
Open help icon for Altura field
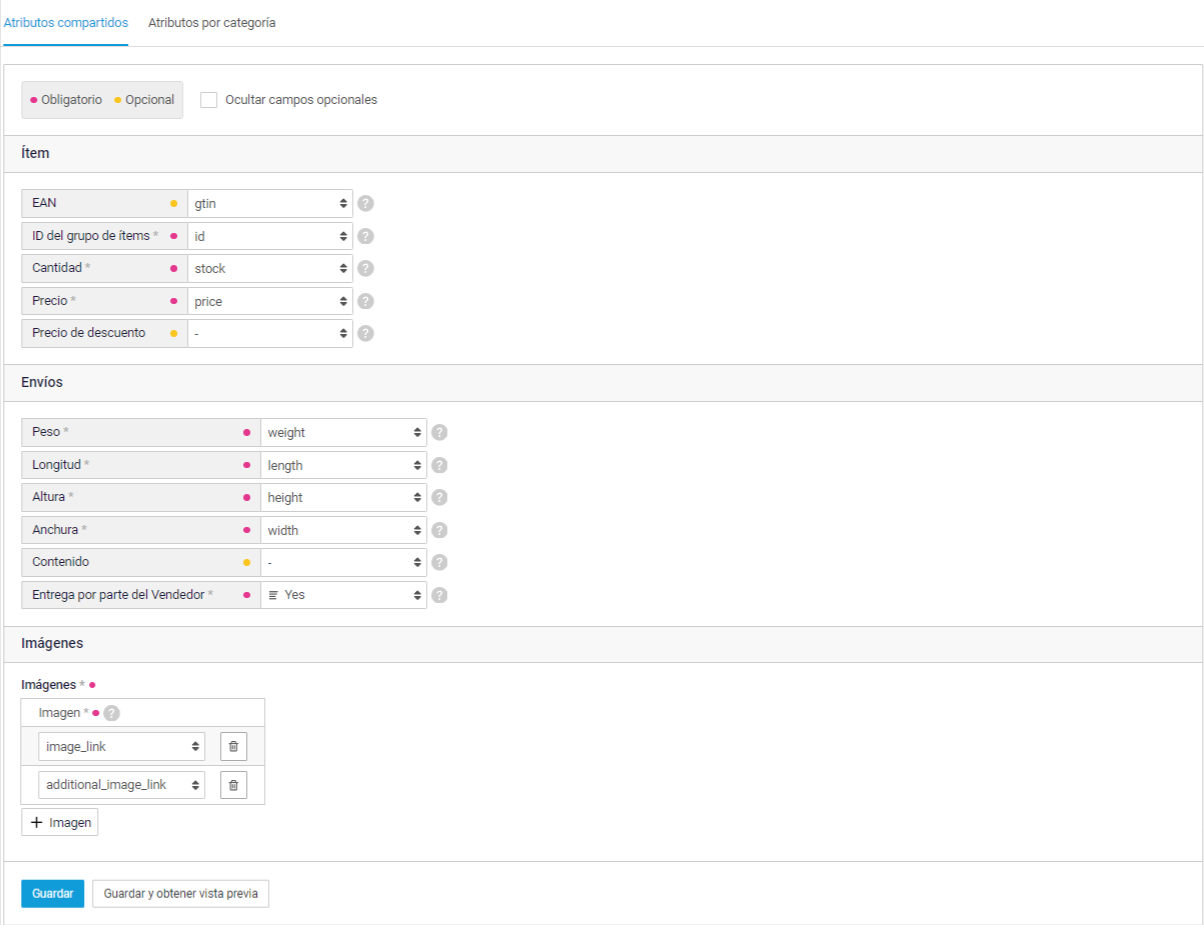(439, 497)
